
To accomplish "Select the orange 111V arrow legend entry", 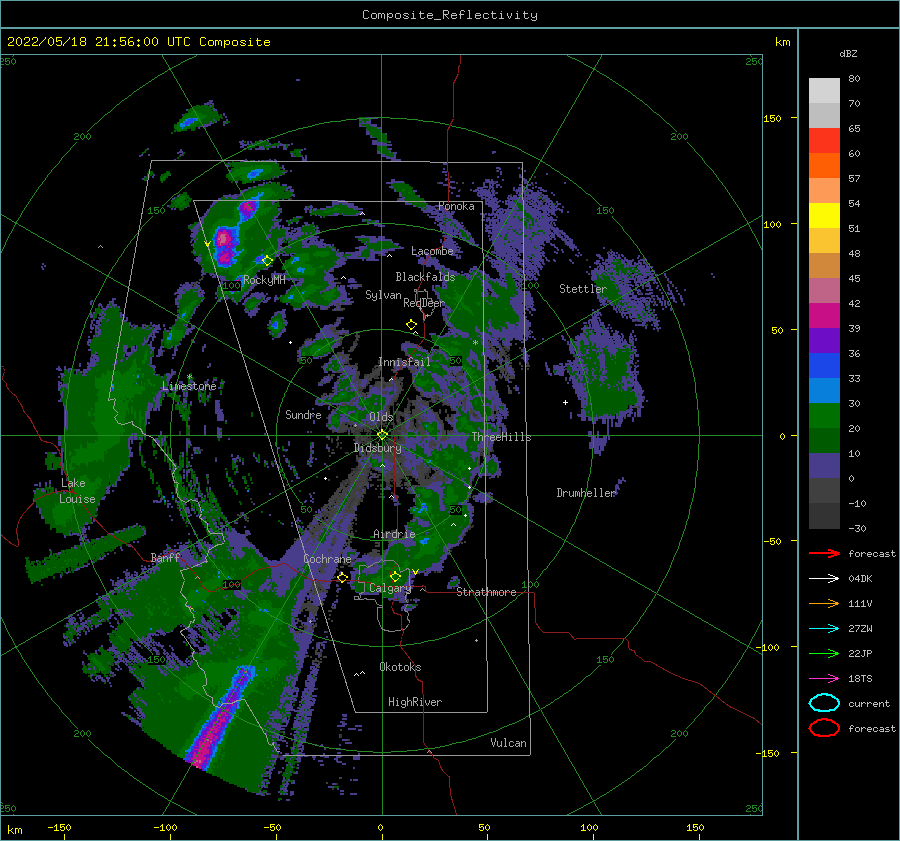I will (x=824, y=603).
